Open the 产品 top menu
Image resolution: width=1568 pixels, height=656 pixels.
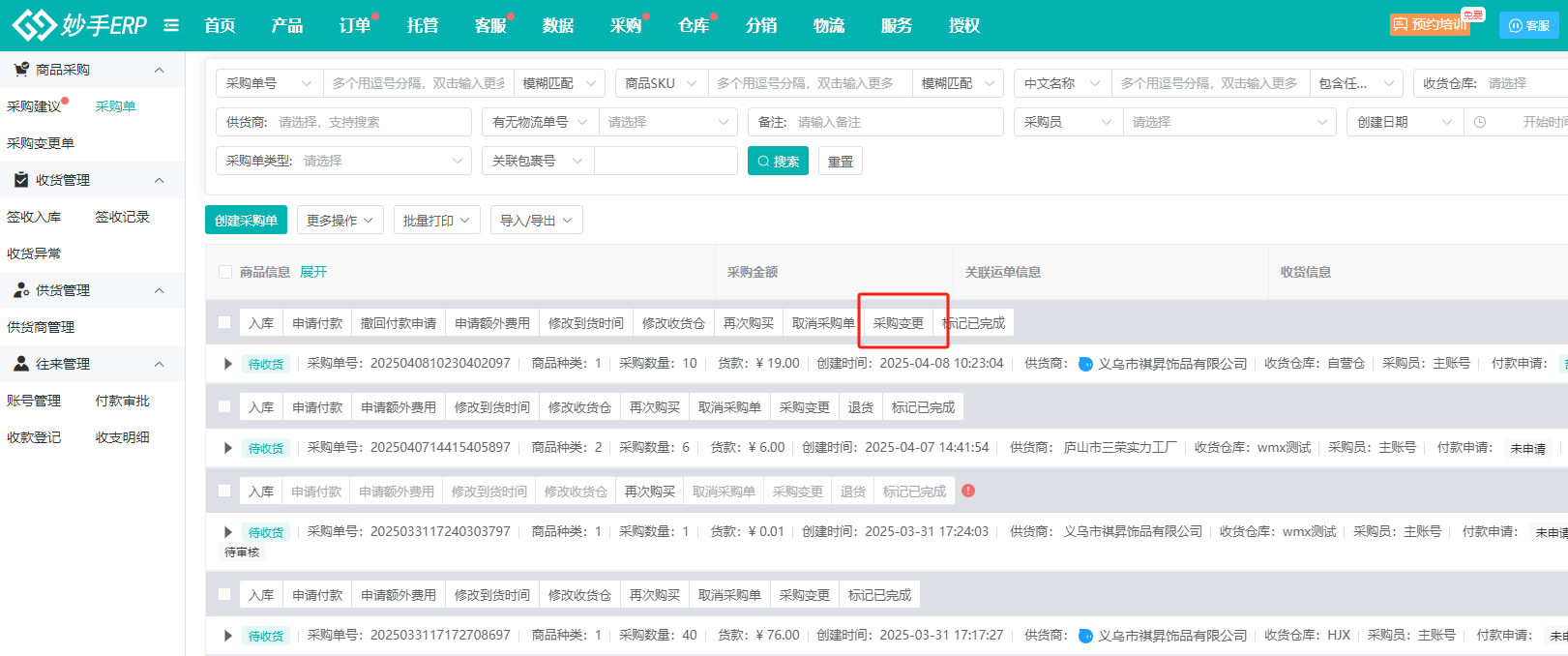[x=287, y=25]
